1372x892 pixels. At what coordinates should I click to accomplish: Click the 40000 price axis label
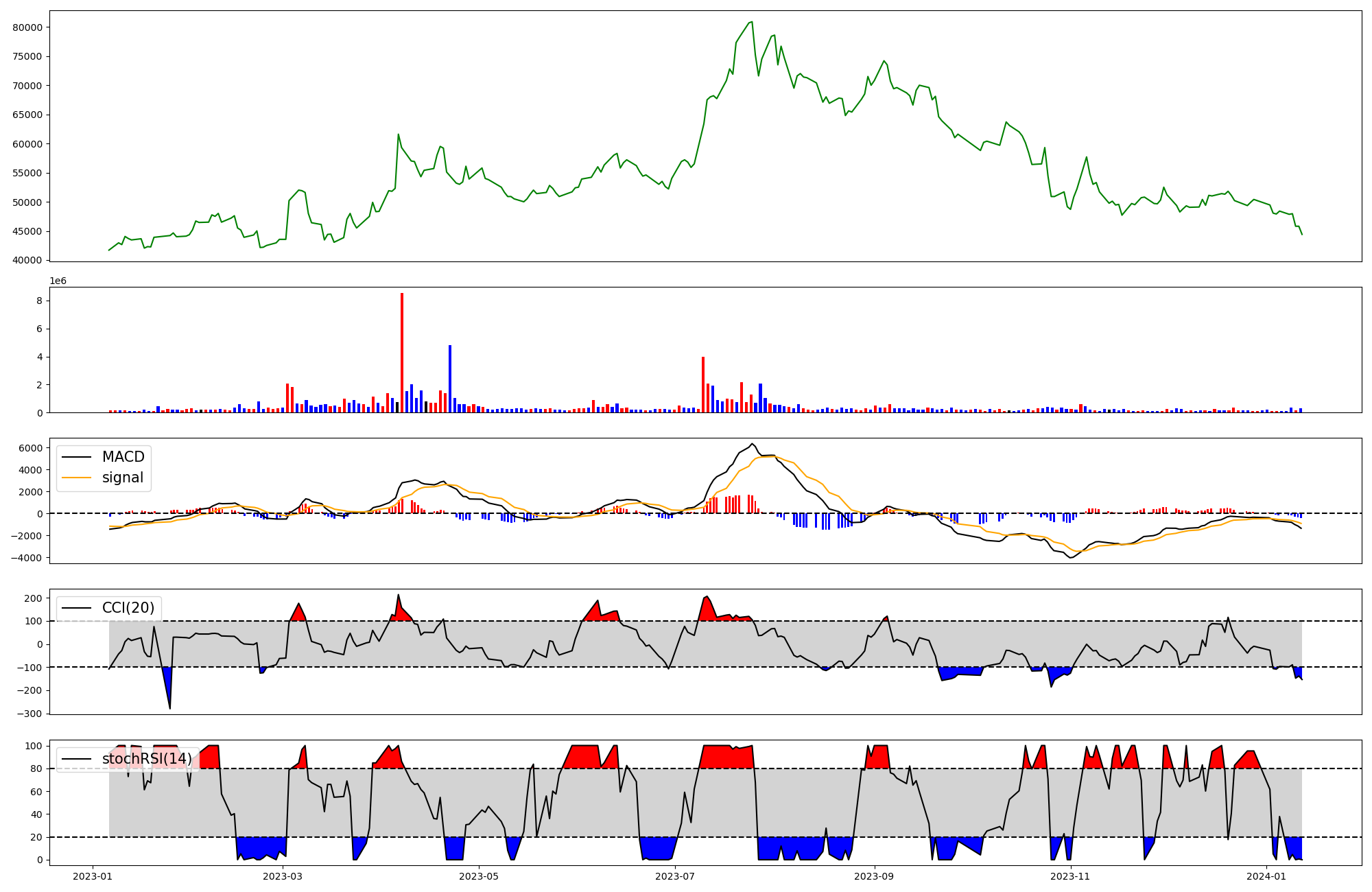[27, 260]
